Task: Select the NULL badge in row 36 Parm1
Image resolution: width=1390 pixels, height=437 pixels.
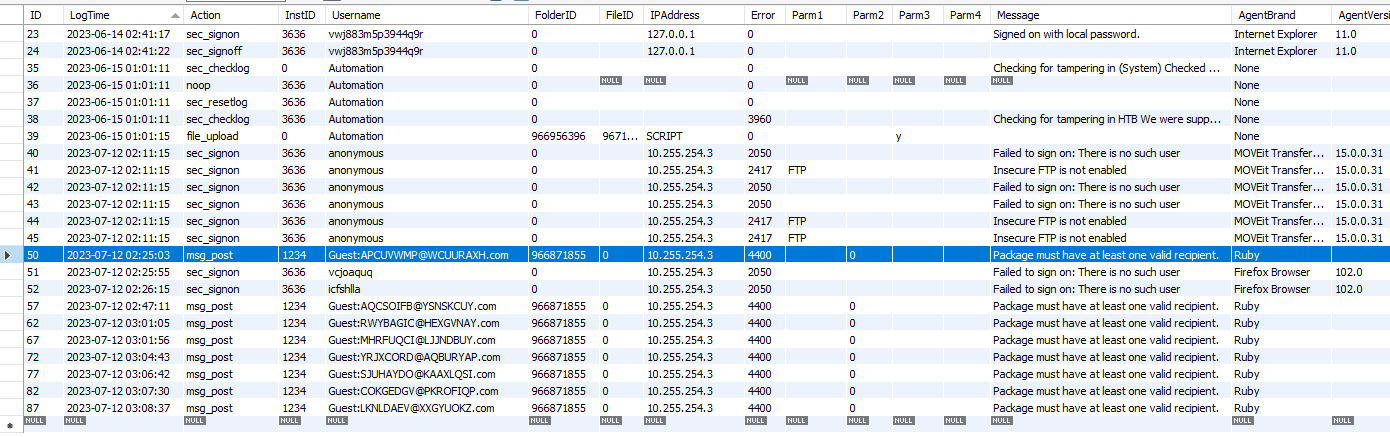Action: pos(796,81)
